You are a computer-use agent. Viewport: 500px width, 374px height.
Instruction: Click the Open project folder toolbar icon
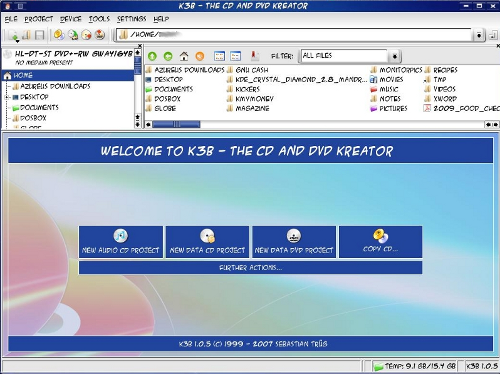click(x=27, y=35)
